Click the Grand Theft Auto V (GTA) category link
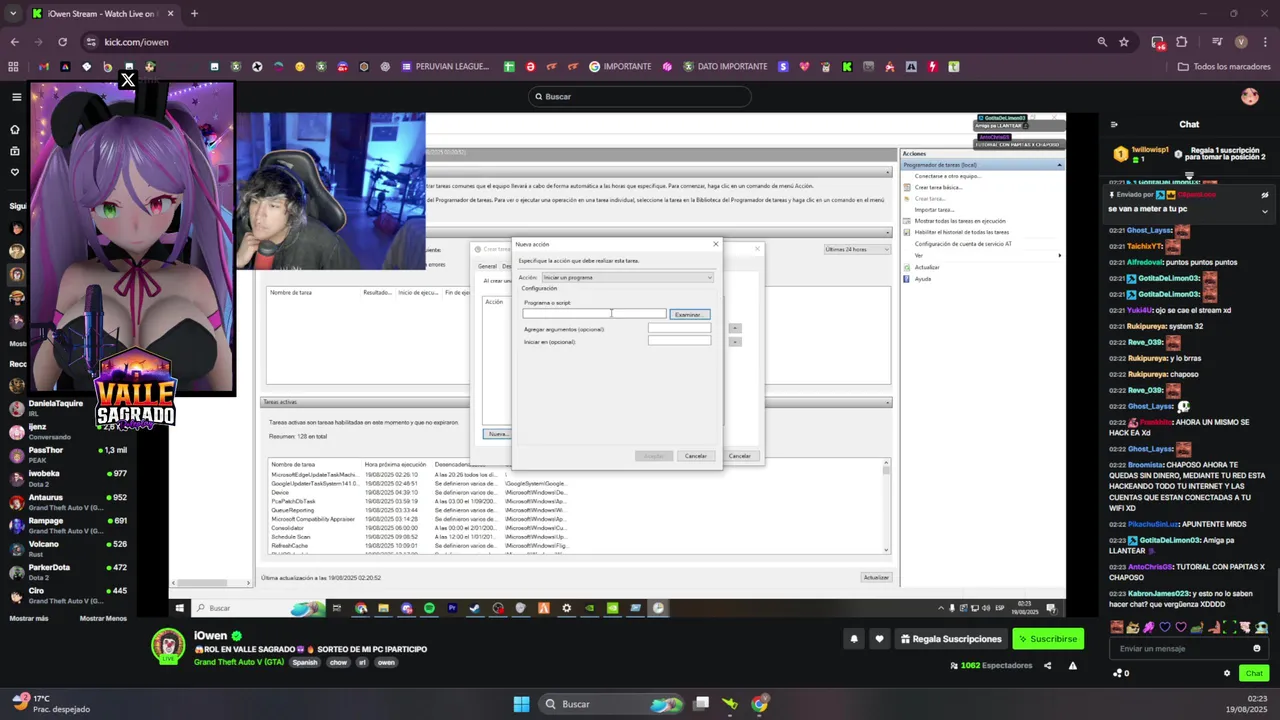Screen dimensions: 1280x720 (239, 662)
